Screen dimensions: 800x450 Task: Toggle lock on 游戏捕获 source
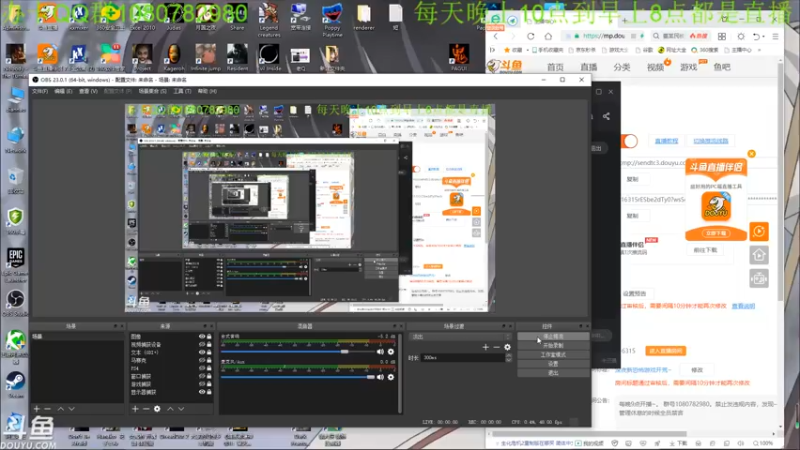209,384
